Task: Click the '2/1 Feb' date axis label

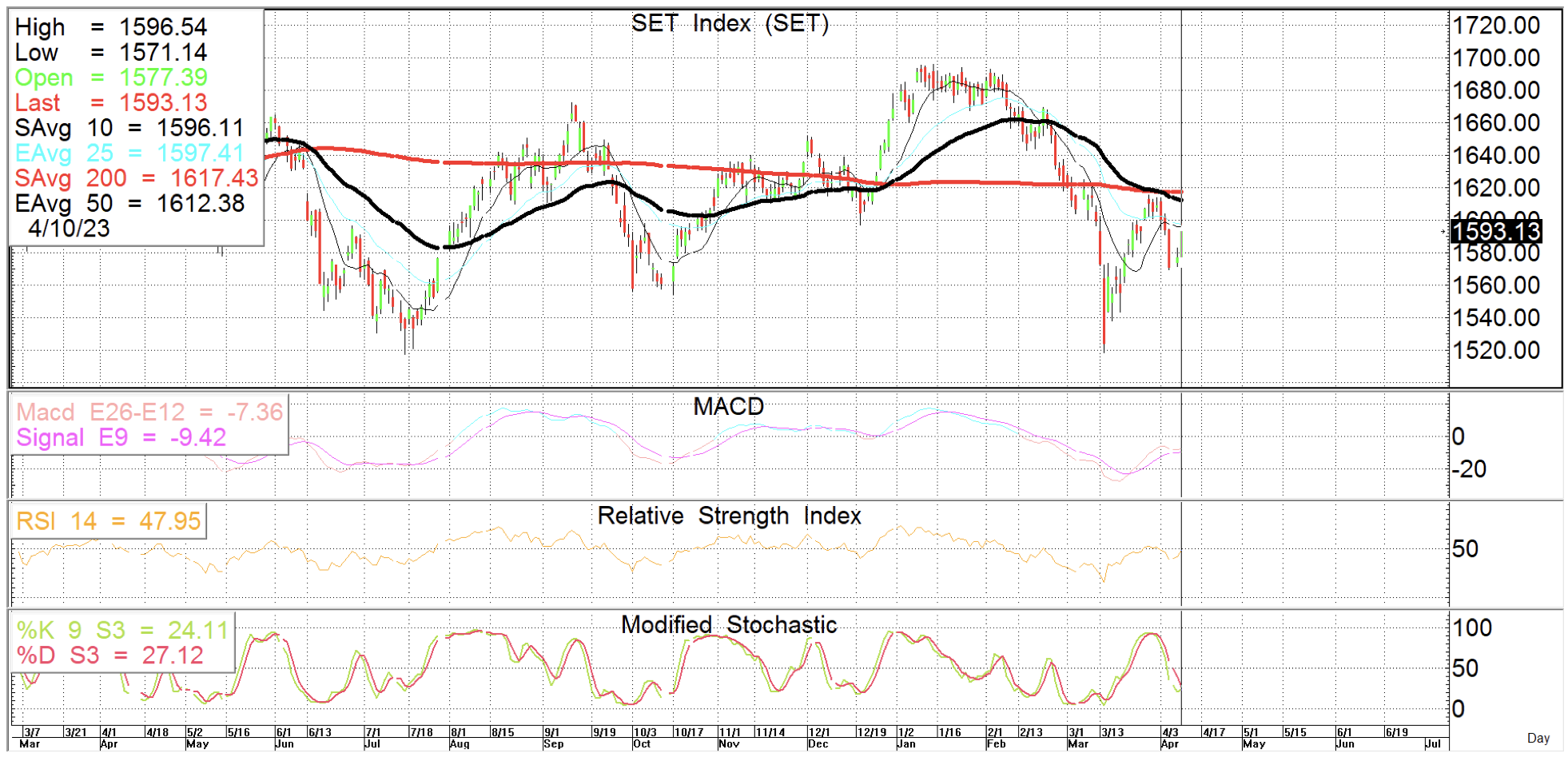Action: (x=996, y=738)
